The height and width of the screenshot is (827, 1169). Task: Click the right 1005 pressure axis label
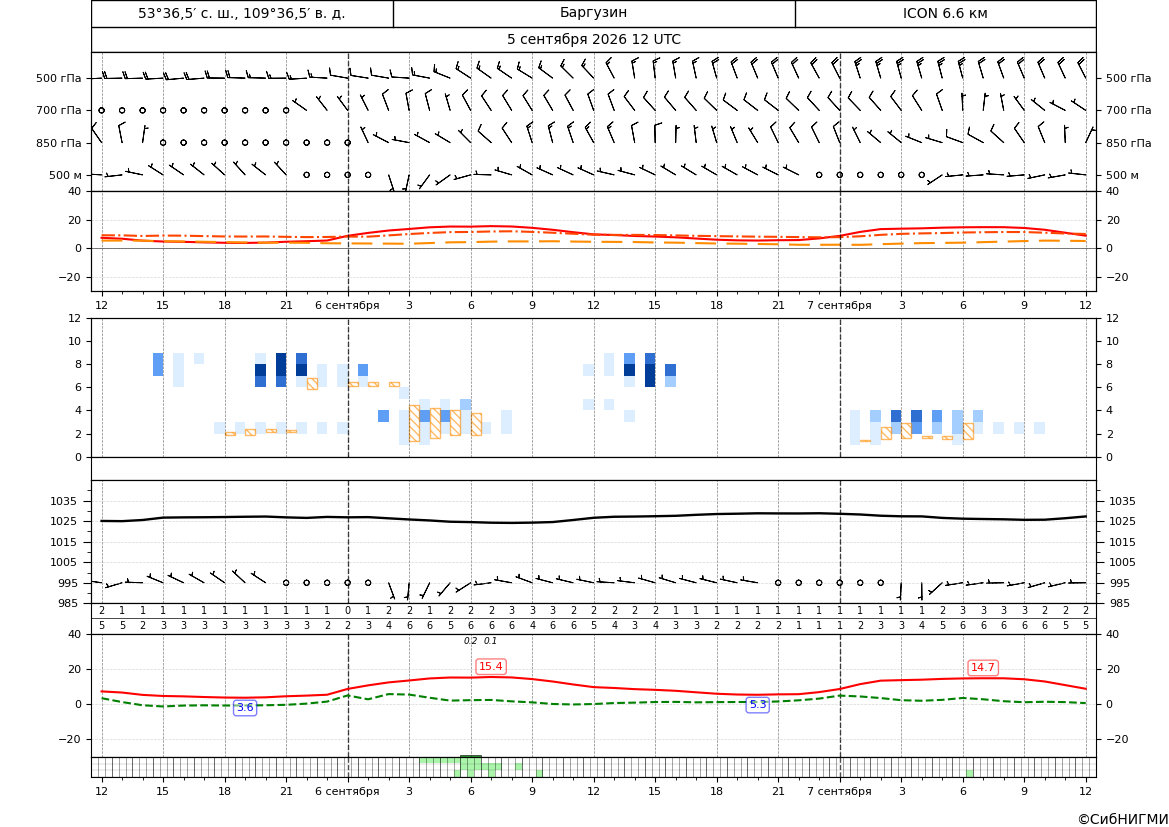[x=1123, y=562]
